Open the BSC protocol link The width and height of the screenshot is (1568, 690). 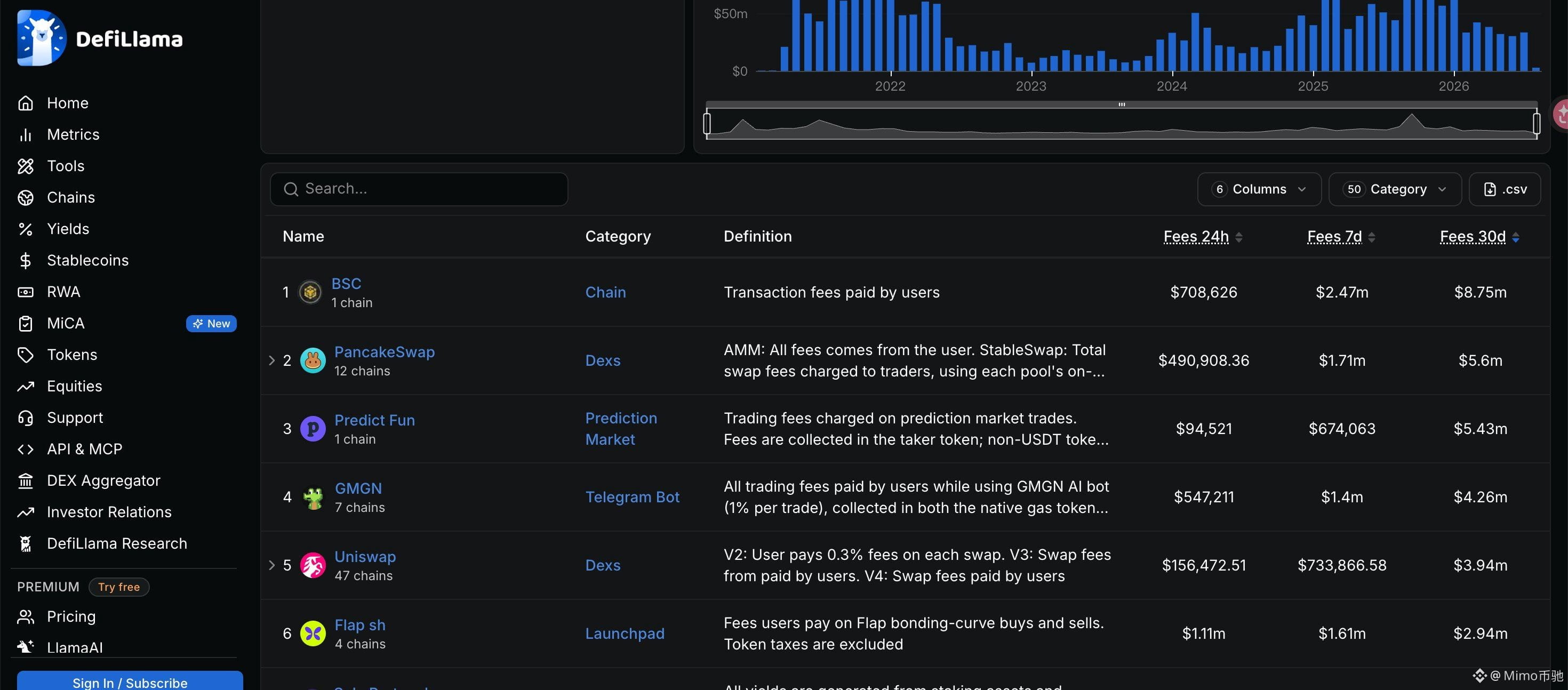pos(346,284)
